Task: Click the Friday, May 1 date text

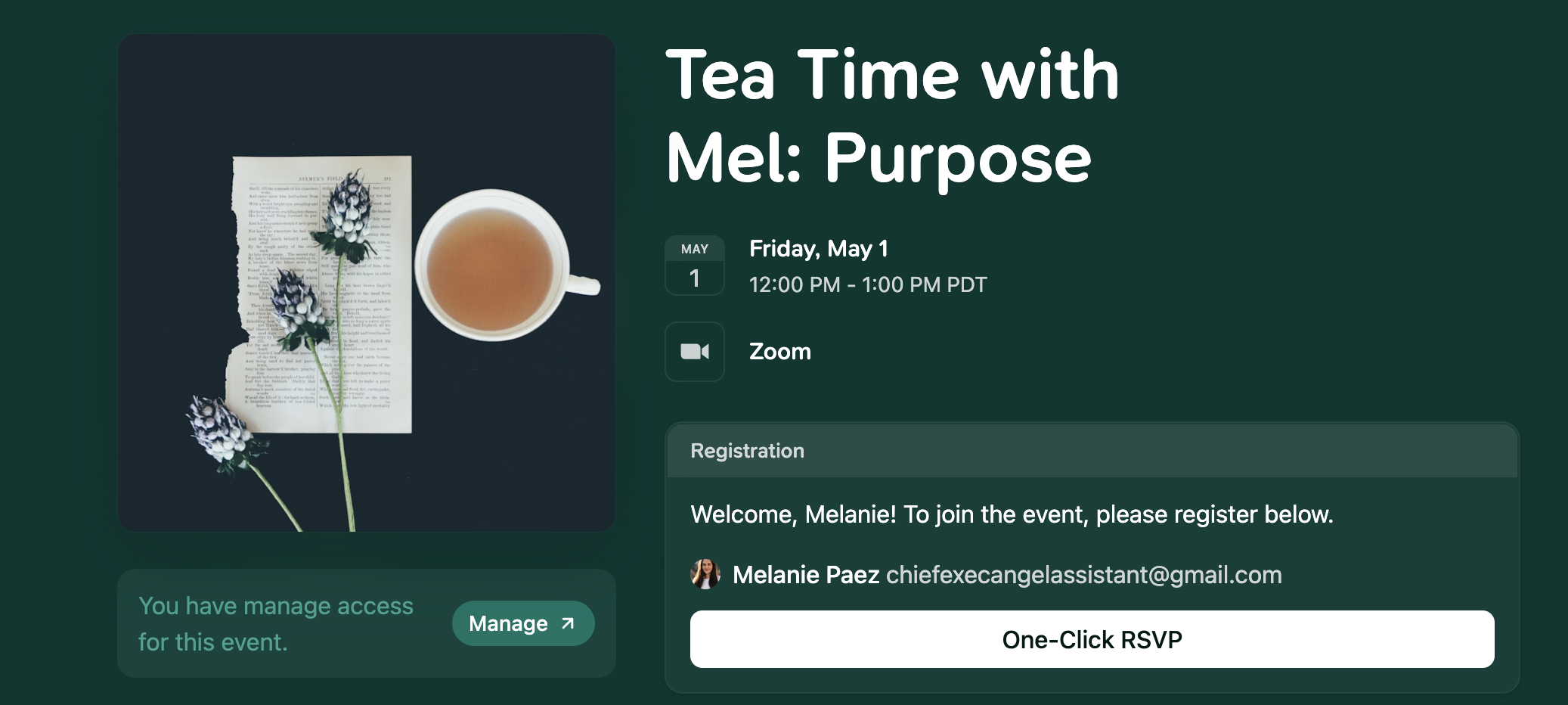Action: [819, 249]
